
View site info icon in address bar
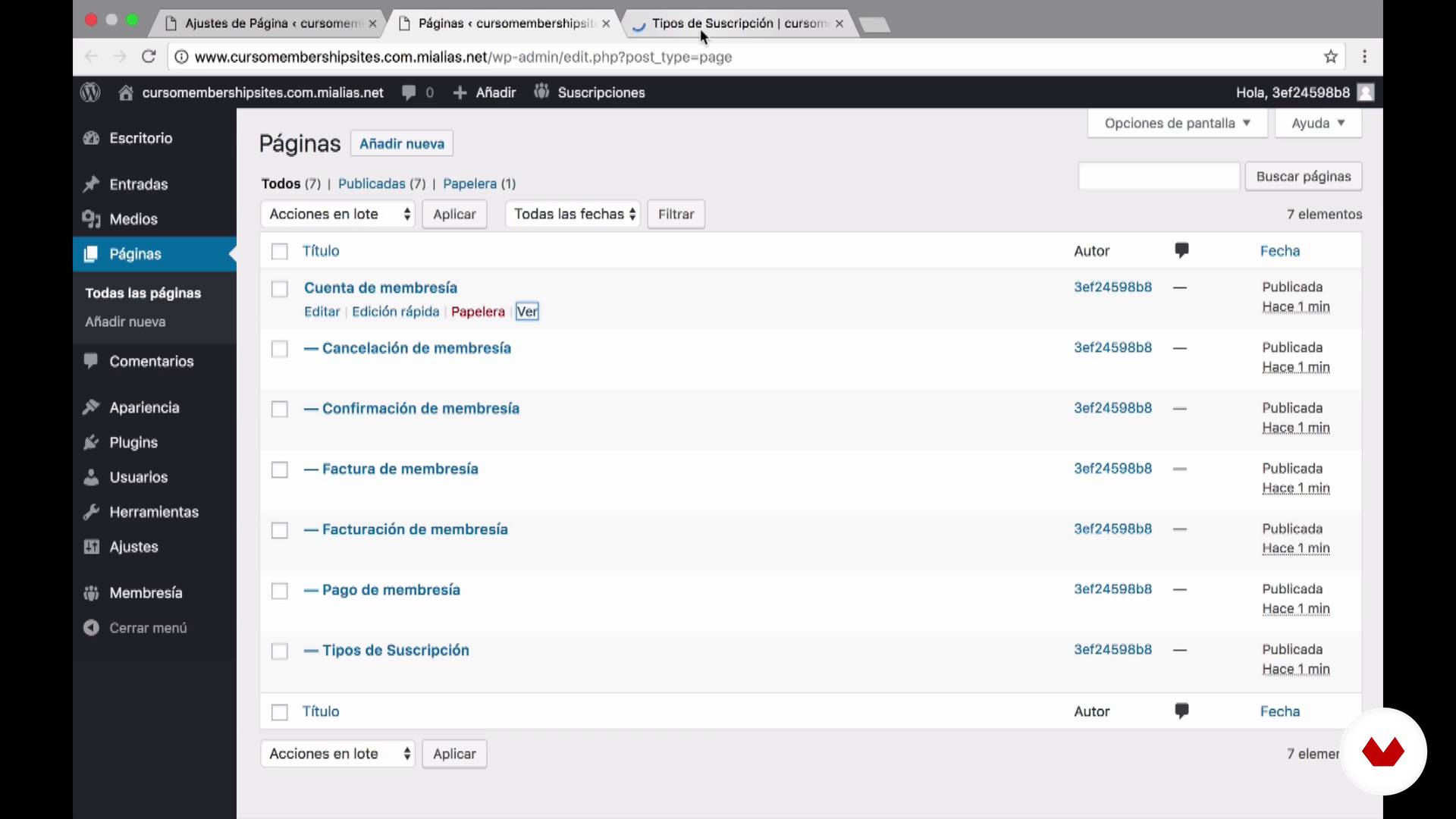(x=182, y=57)
